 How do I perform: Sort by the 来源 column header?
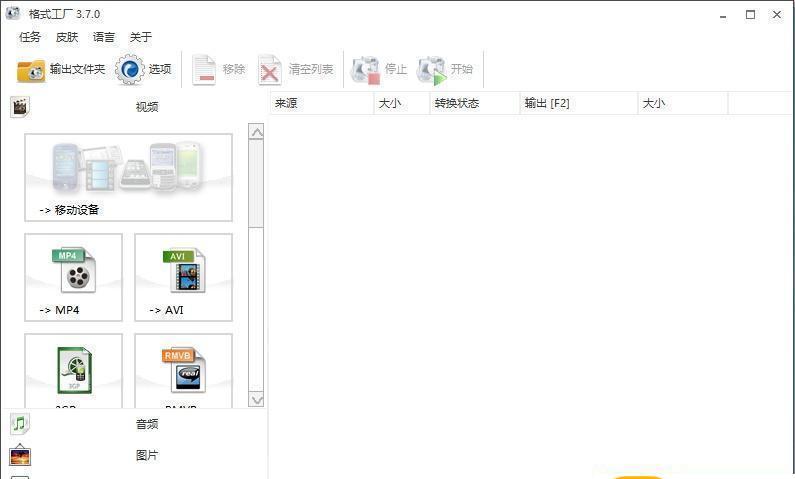click(x=321, y=103)
